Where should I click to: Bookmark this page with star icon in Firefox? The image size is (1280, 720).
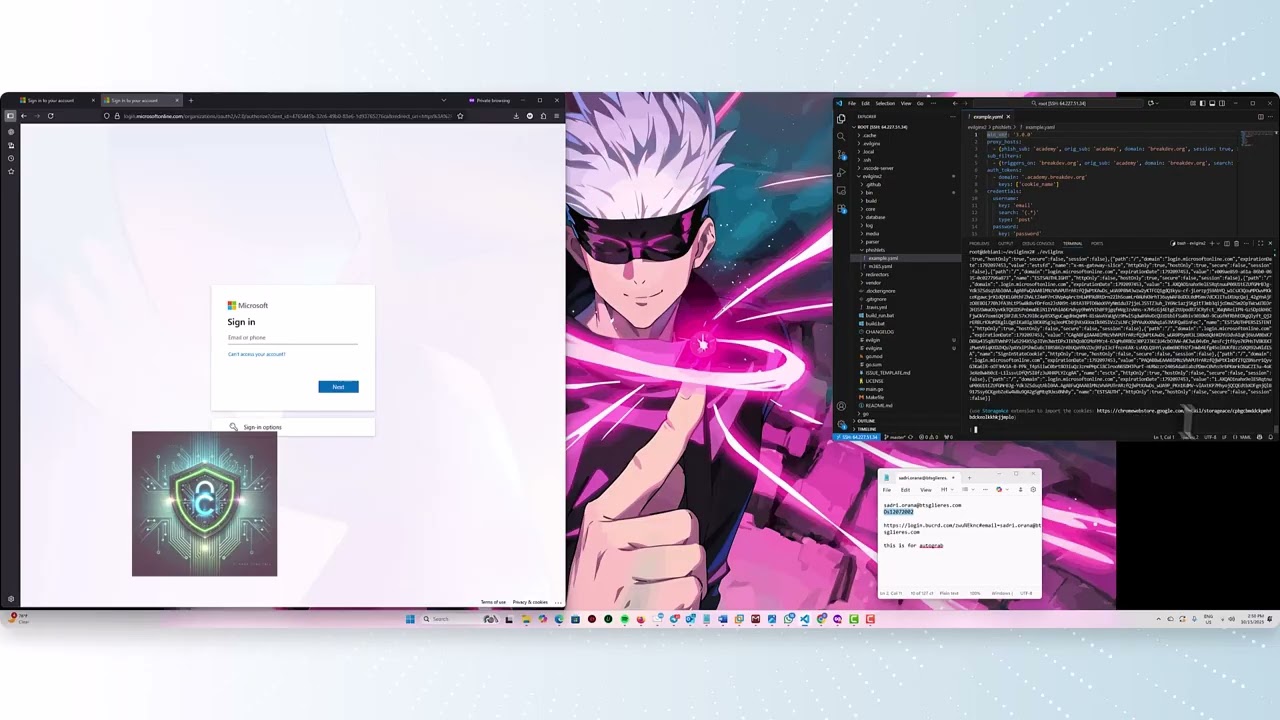tap(460, 116)
